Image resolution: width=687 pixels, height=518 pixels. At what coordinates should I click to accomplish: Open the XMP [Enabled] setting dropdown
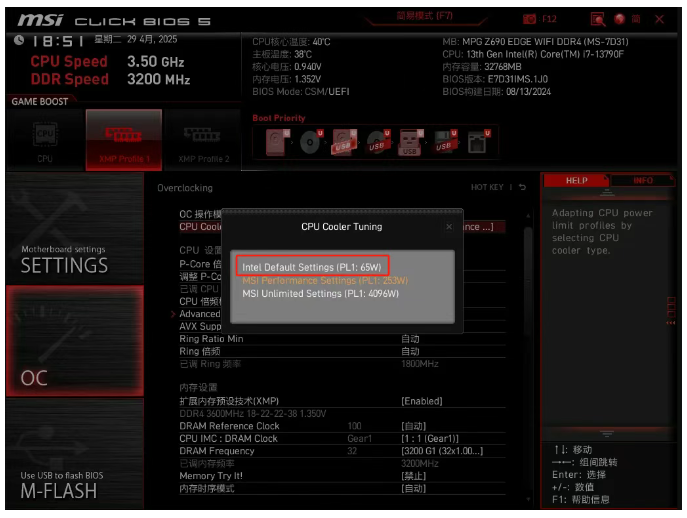tap(421, 401)
